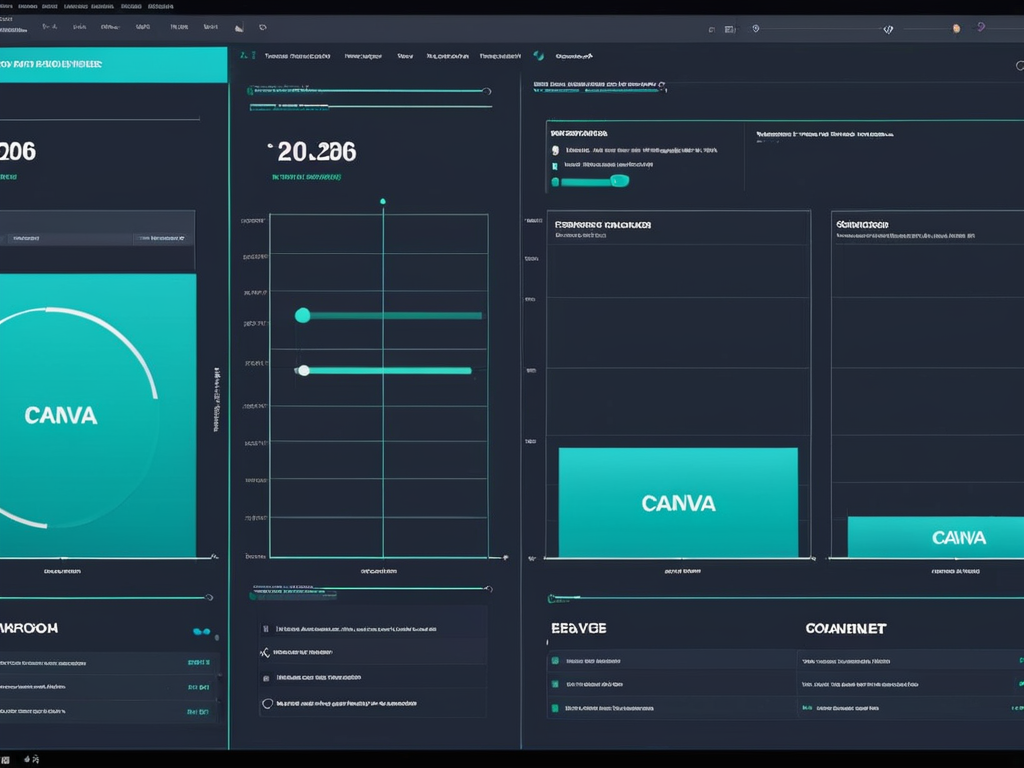
Task: Select the radio bullet in upper right panel
Action: (555, 151)
